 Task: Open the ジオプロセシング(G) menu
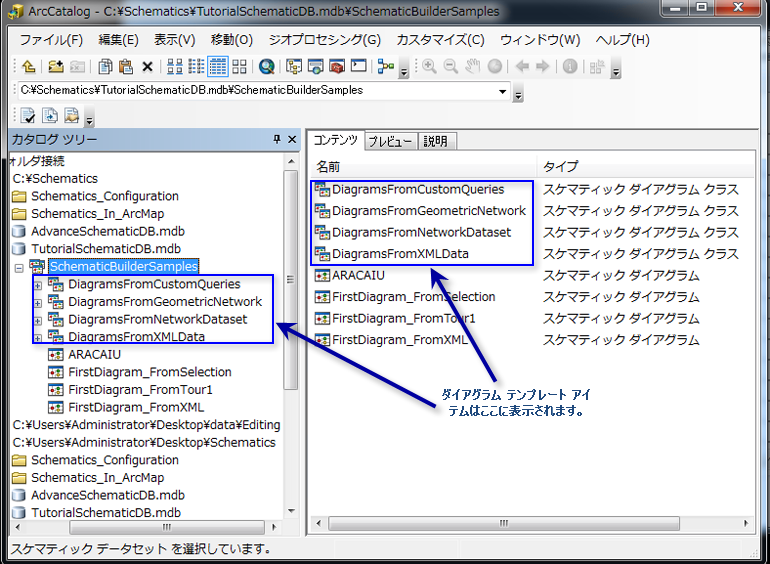[x=324, y=40]
